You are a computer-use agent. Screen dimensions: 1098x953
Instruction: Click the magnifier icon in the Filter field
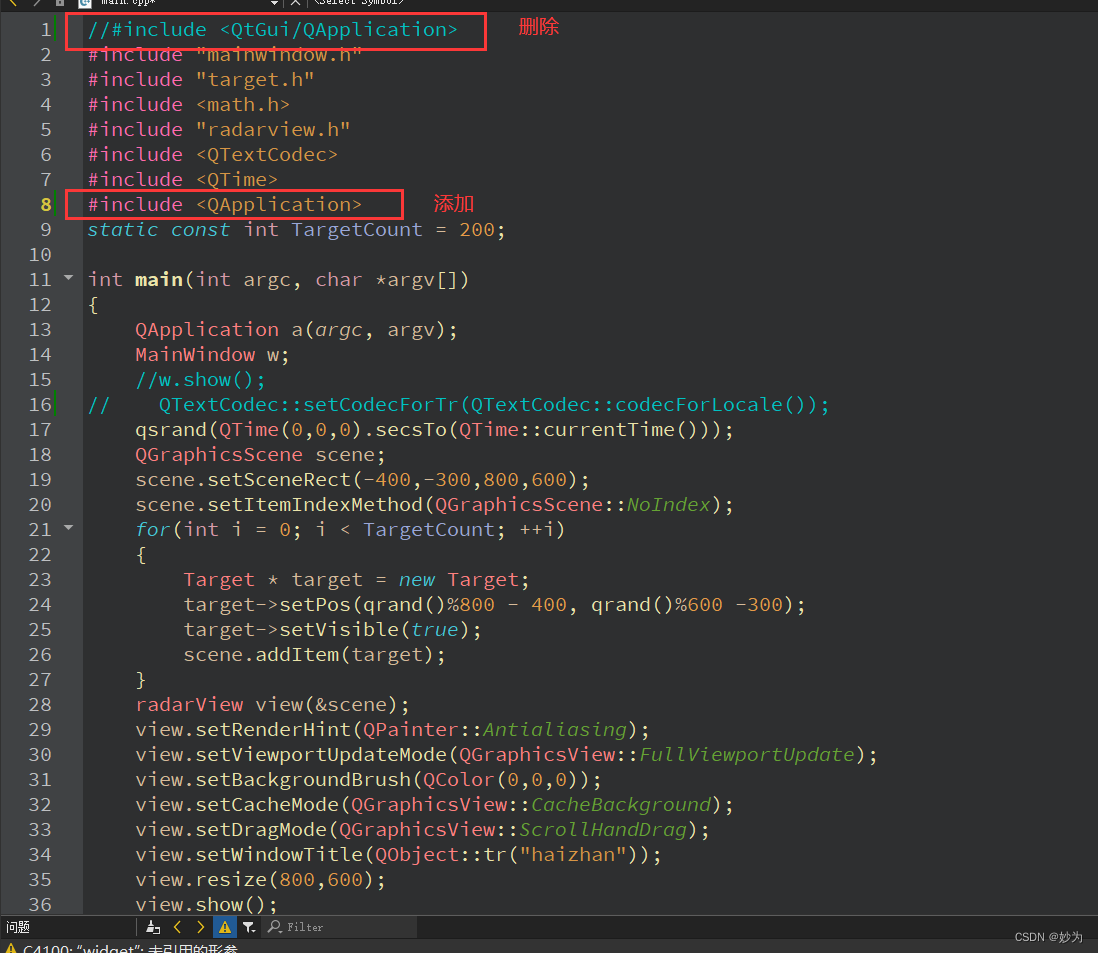pos(275,927)
